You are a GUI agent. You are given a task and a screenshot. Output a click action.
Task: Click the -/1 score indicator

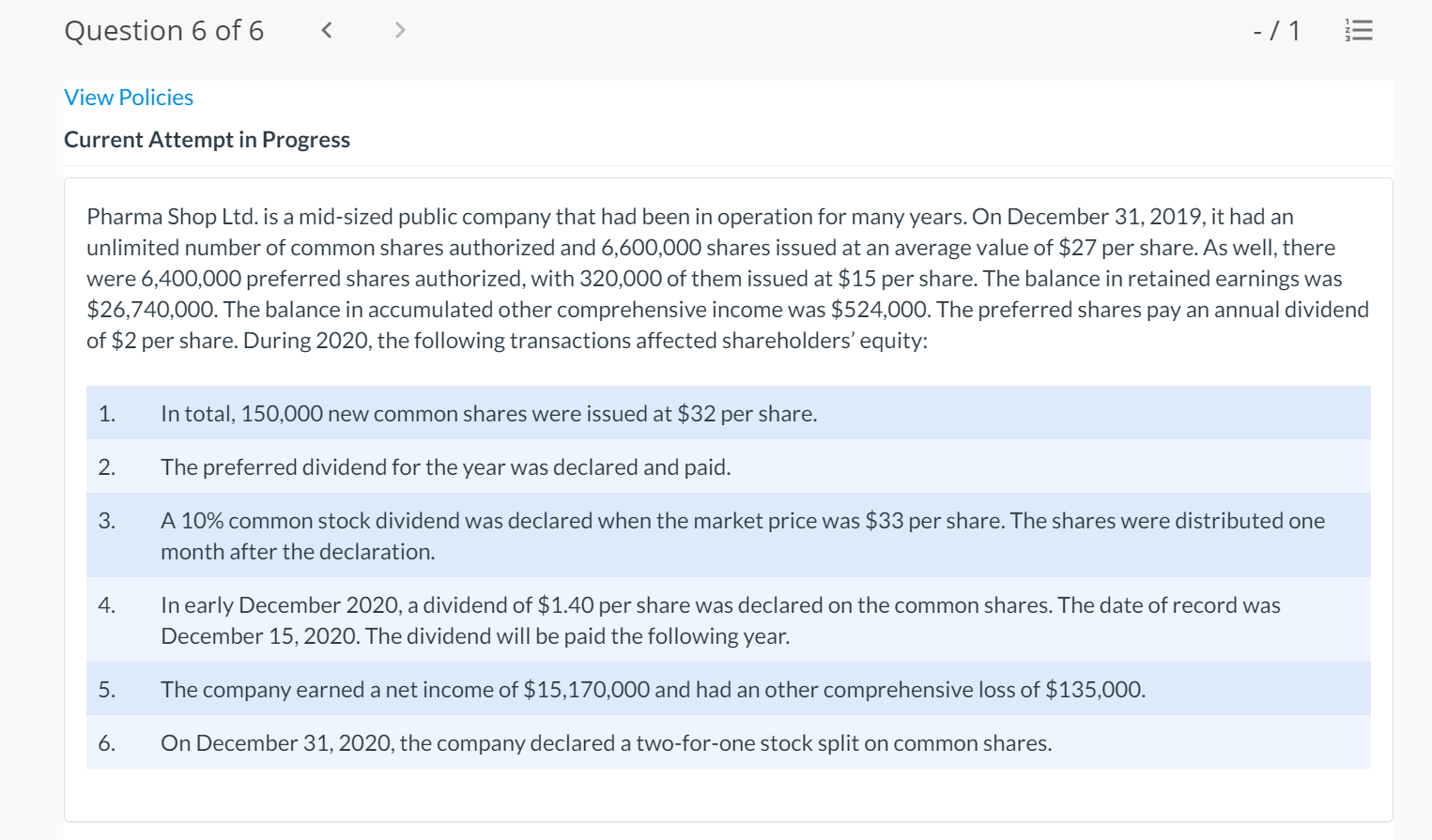1276,31
